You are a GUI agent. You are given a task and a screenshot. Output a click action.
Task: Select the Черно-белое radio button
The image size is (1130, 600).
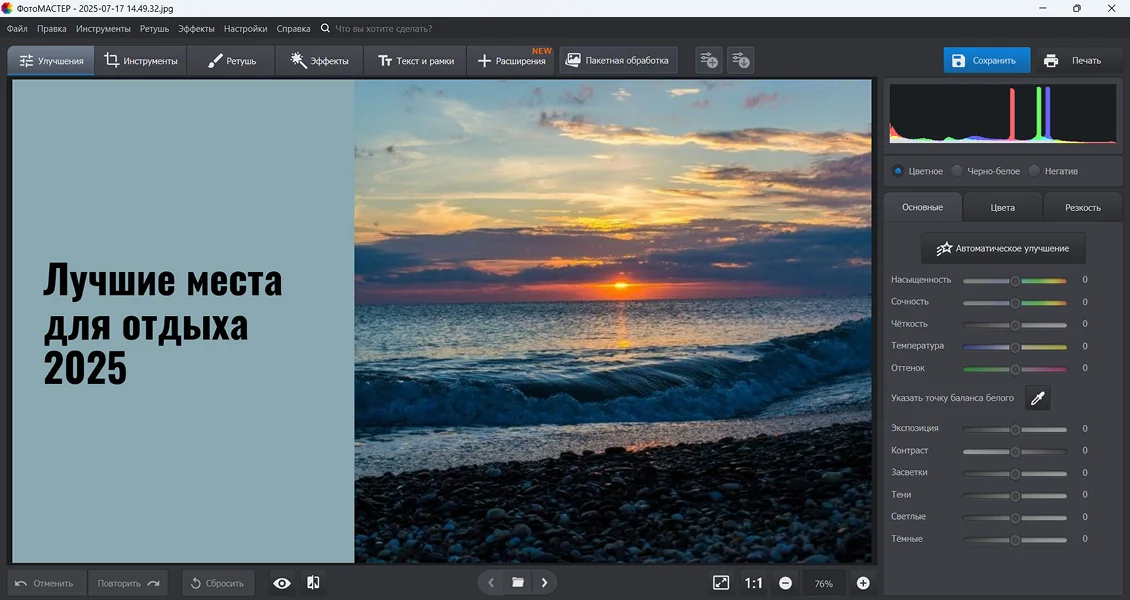point(958,171)
